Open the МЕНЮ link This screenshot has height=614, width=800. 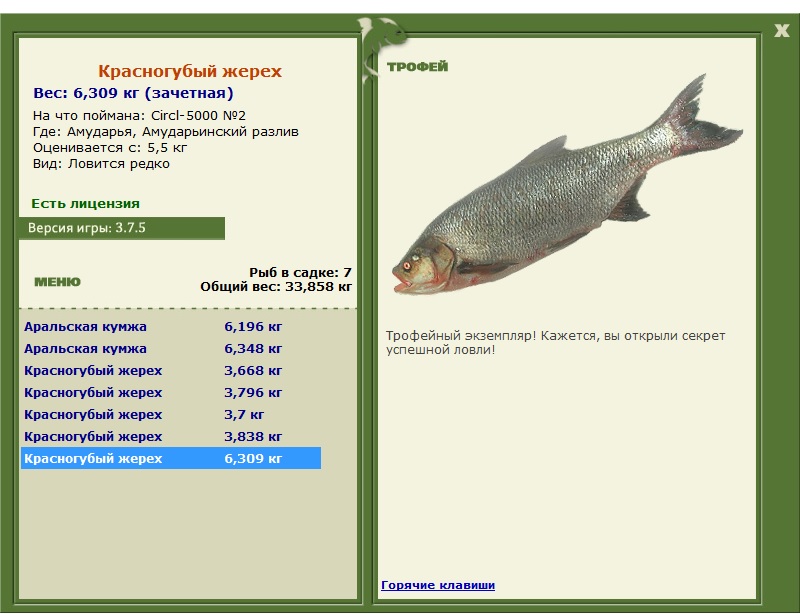click(x=57, y=282)
